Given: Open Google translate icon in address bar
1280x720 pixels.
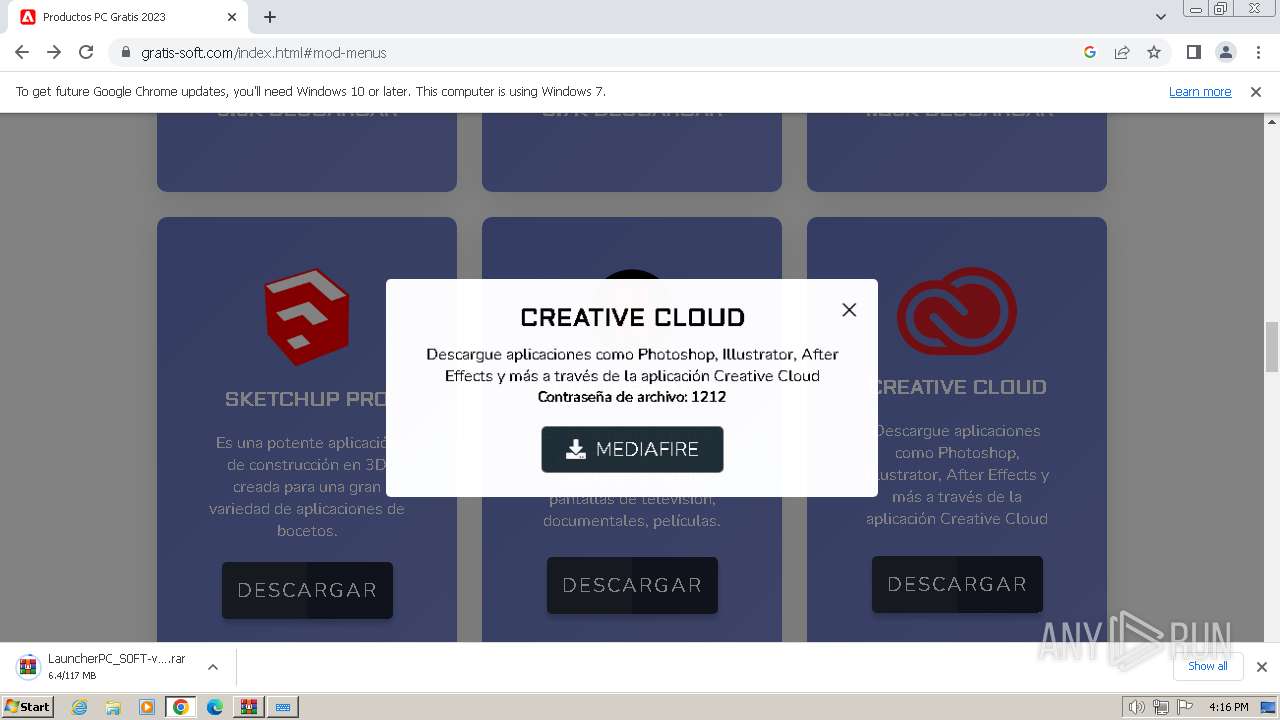Looking at the screenshot, I should [1090, 52].
